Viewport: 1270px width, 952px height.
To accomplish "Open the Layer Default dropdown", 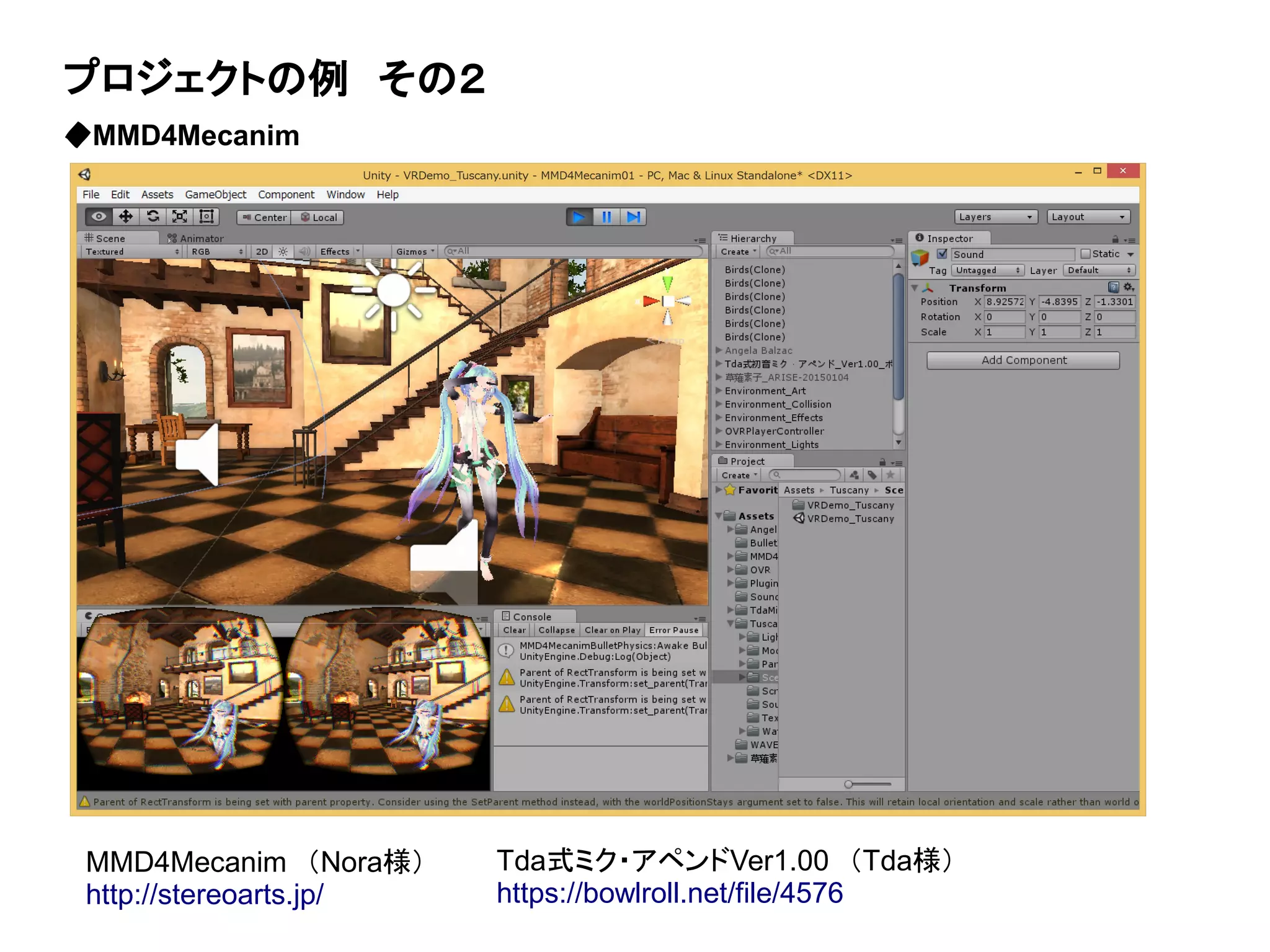I will (1098, 270).
